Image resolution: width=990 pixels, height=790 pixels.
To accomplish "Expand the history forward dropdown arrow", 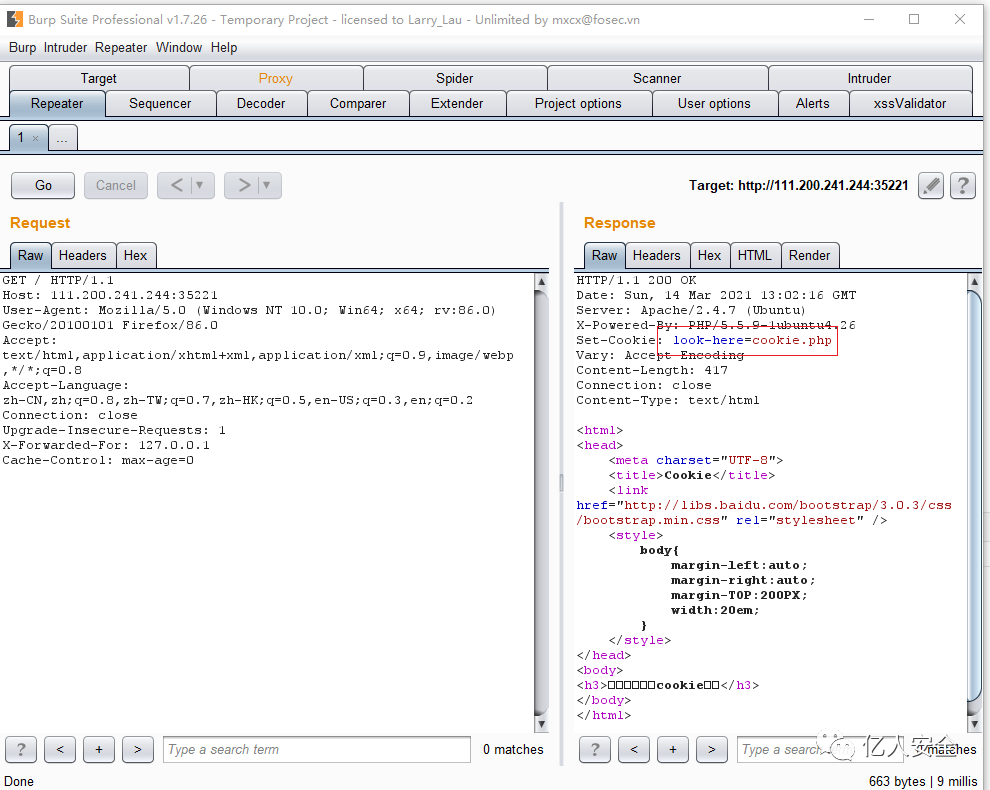I will pos(266,185).
